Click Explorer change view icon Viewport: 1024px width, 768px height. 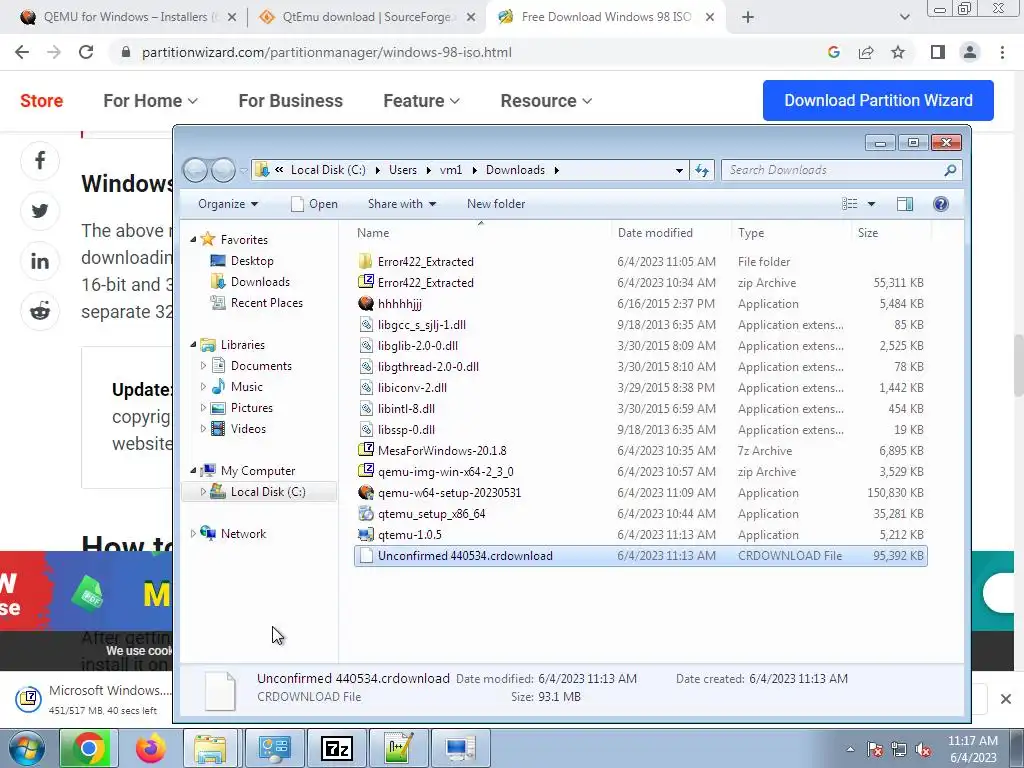pos(850,204)
